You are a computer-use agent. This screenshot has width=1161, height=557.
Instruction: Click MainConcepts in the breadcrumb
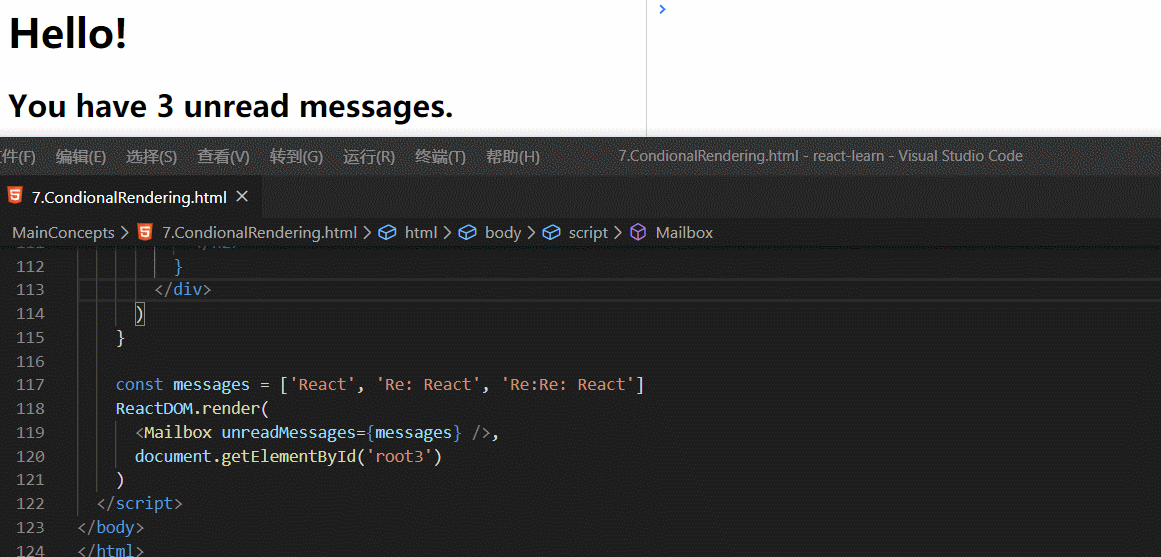[64, 233]
